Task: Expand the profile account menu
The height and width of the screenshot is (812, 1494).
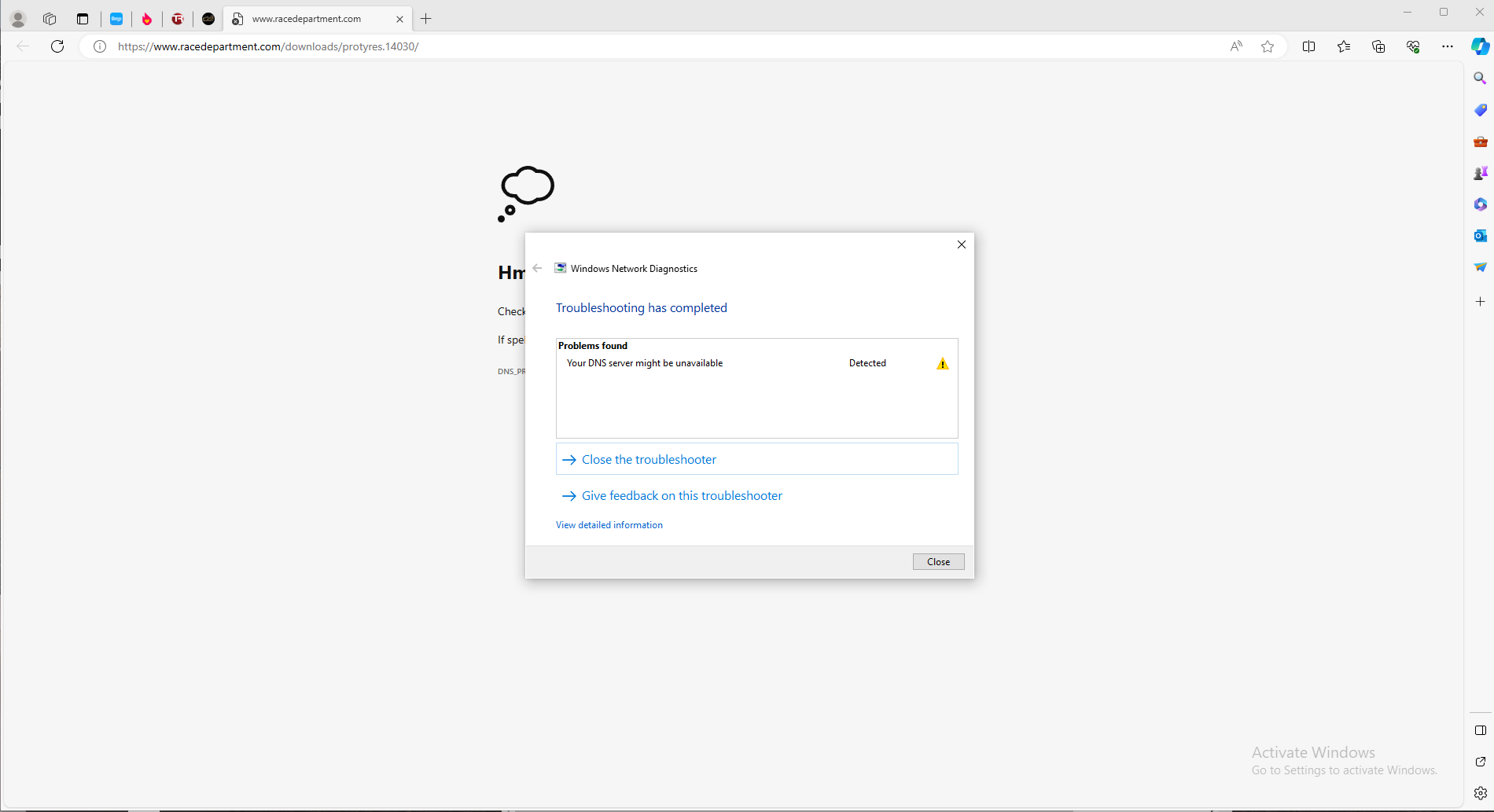Action: click(x=18, y=19)
